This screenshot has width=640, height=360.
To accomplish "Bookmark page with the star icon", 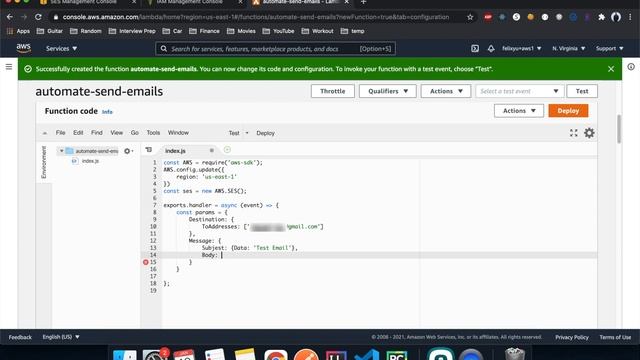I will point(470,17).
